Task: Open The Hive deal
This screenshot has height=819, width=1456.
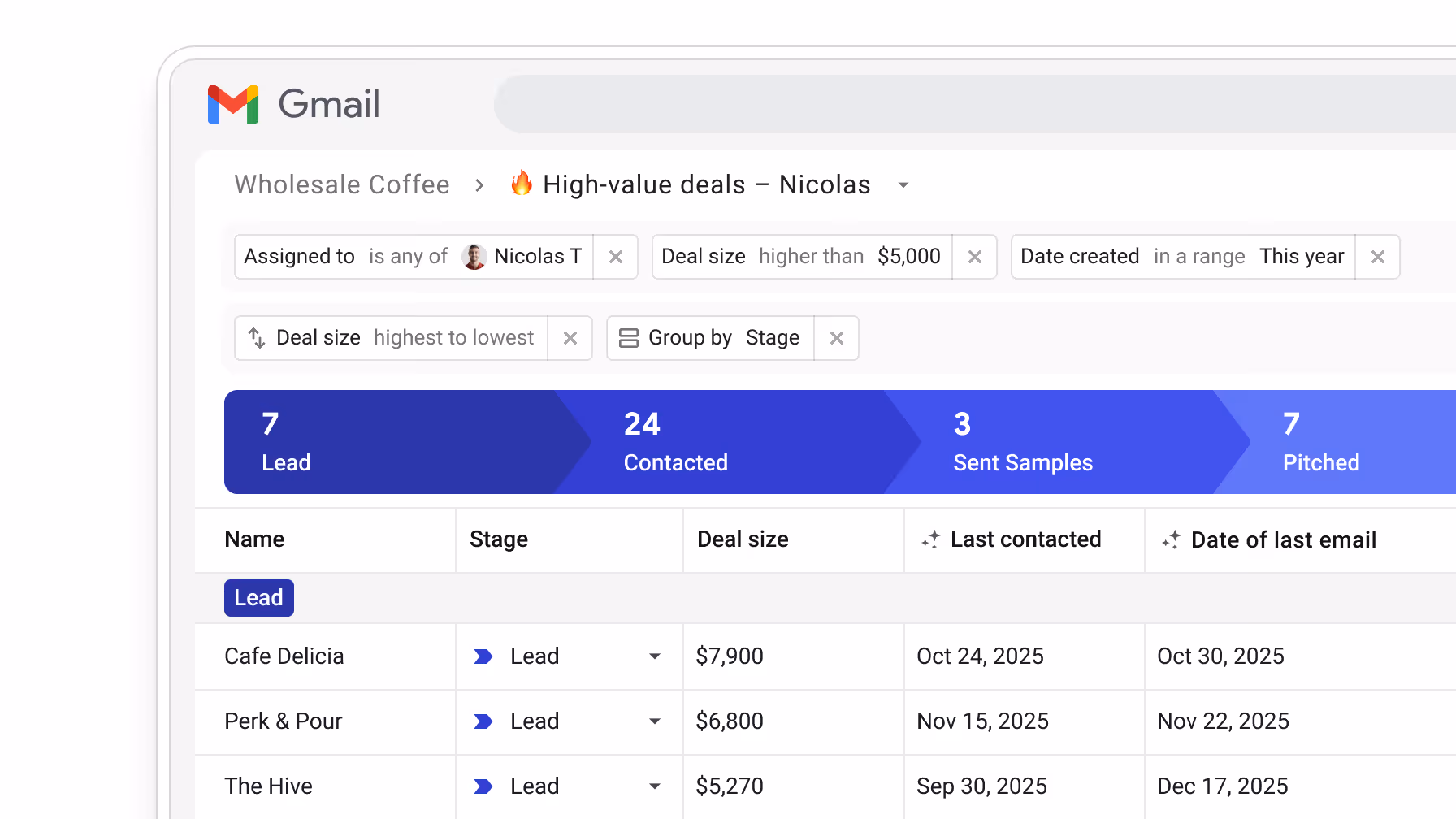Action: point(268,786)
